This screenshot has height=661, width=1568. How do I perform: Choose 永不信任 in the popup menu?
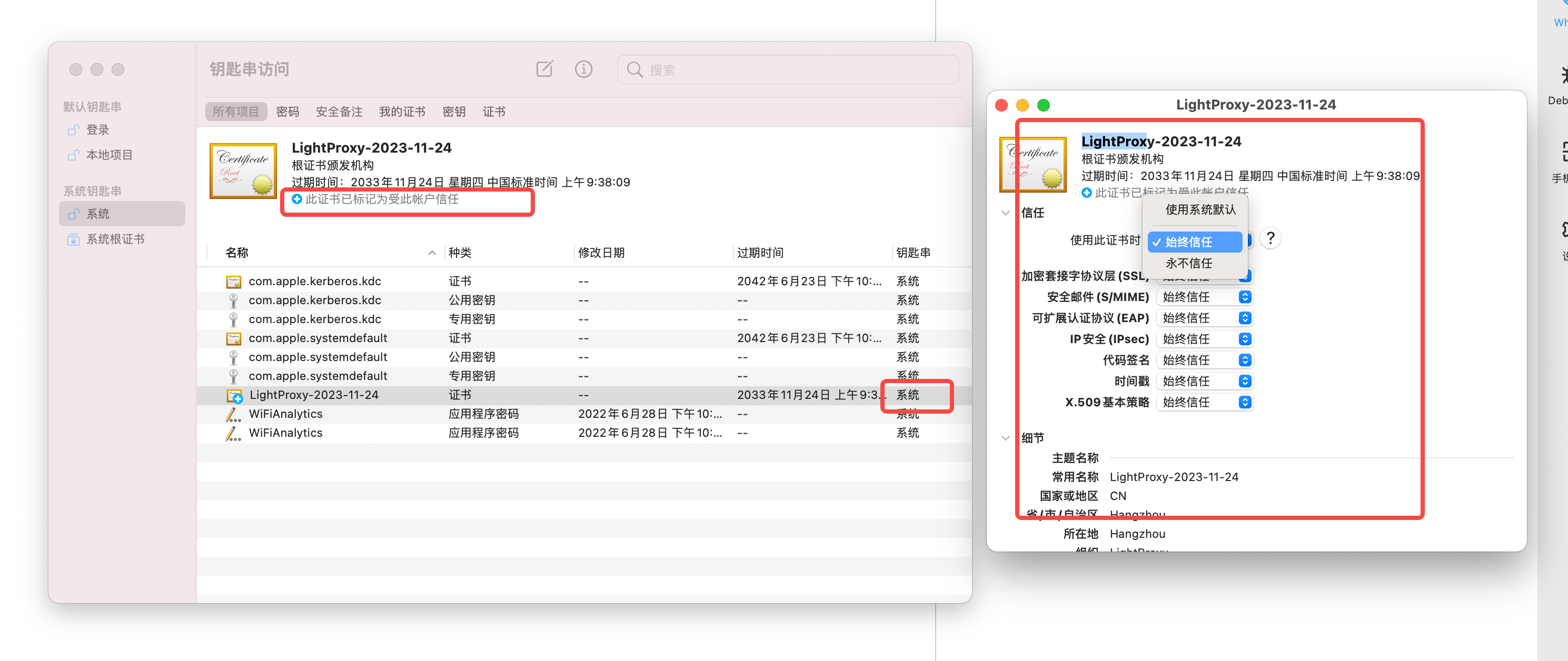[1188, 264]
